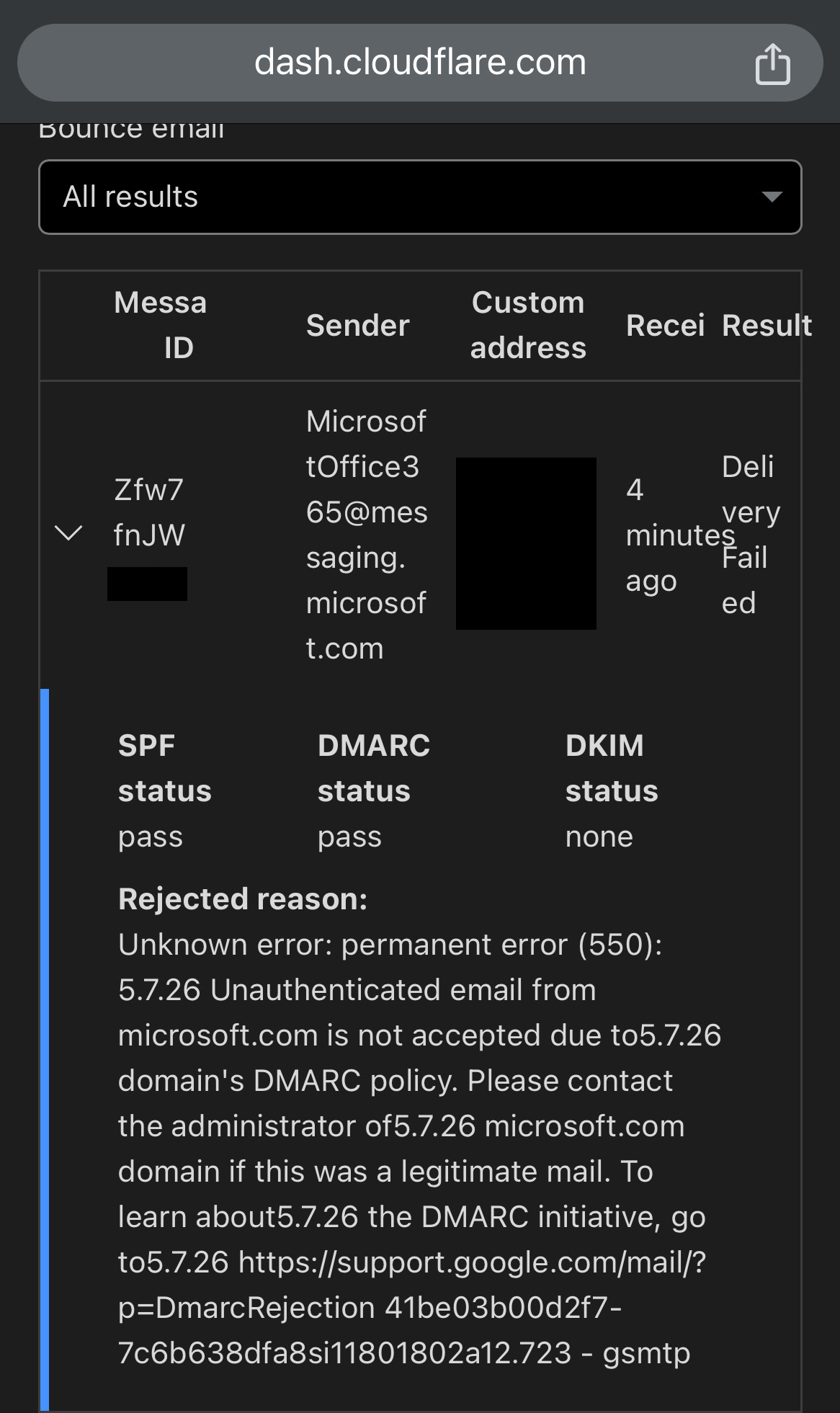The width and height of the screenshot is (840, 1413).
Task: Tap the iOS share icon
Action: pos(772,63)
